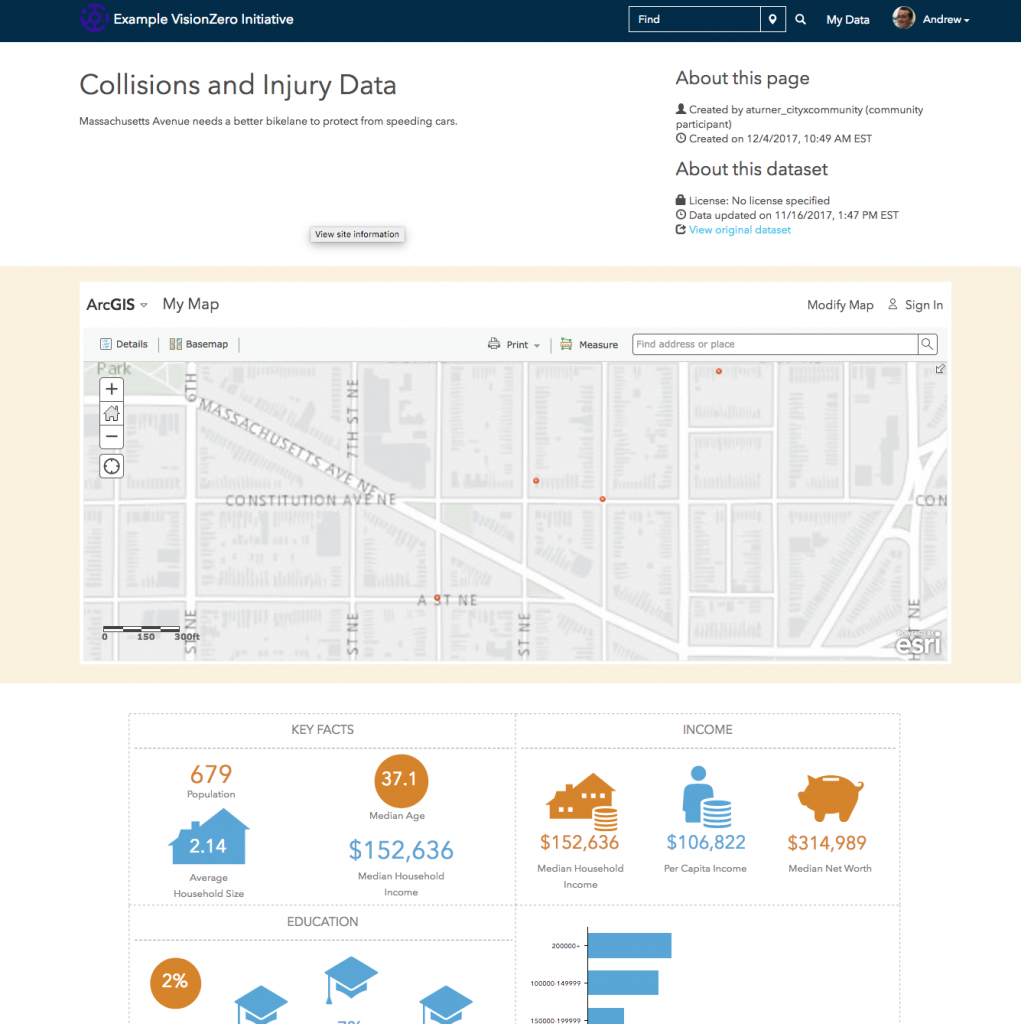Expand the Print options dropdown arrow

point(535,344)
